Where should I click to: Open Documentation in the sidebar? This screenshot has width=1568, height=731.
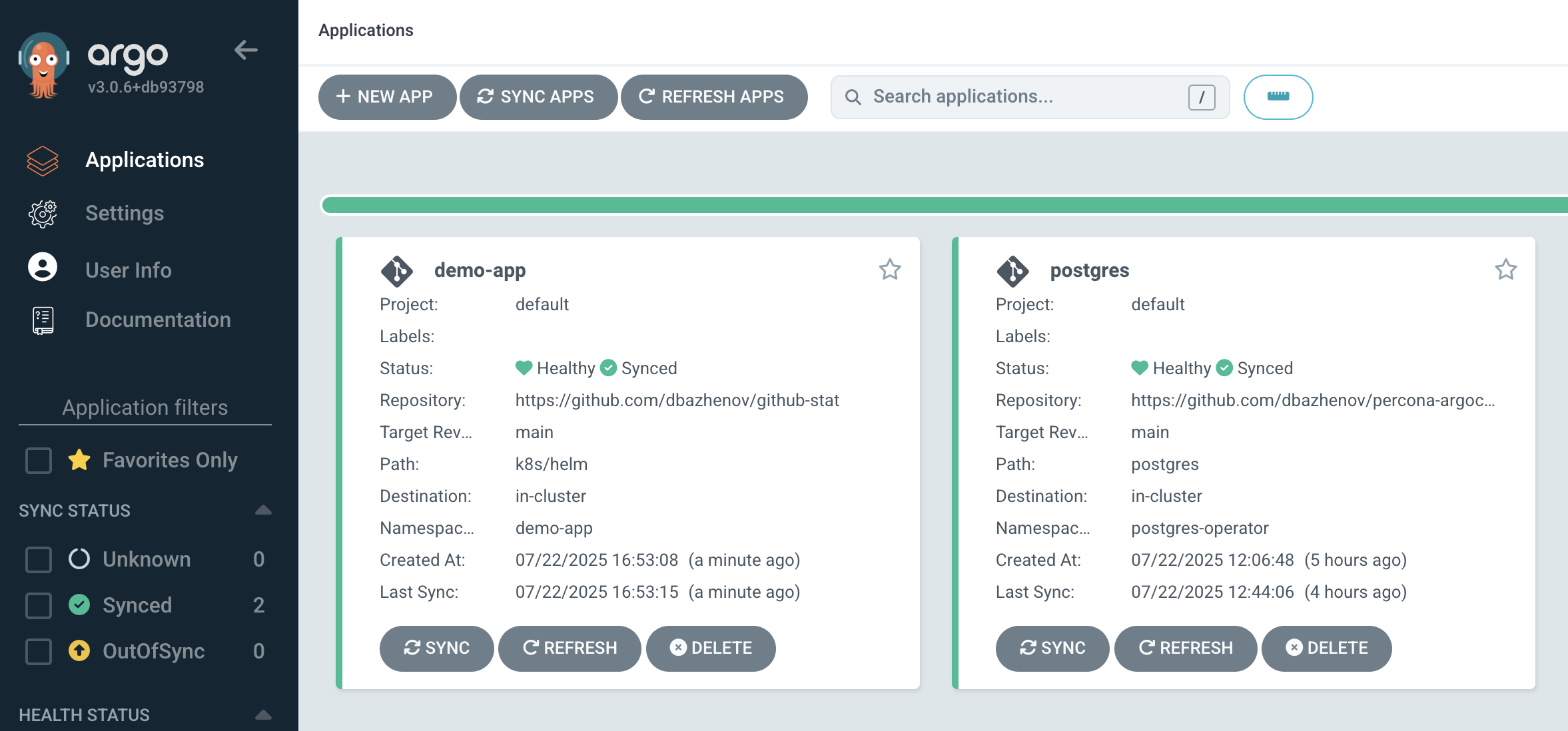point(158,320)
